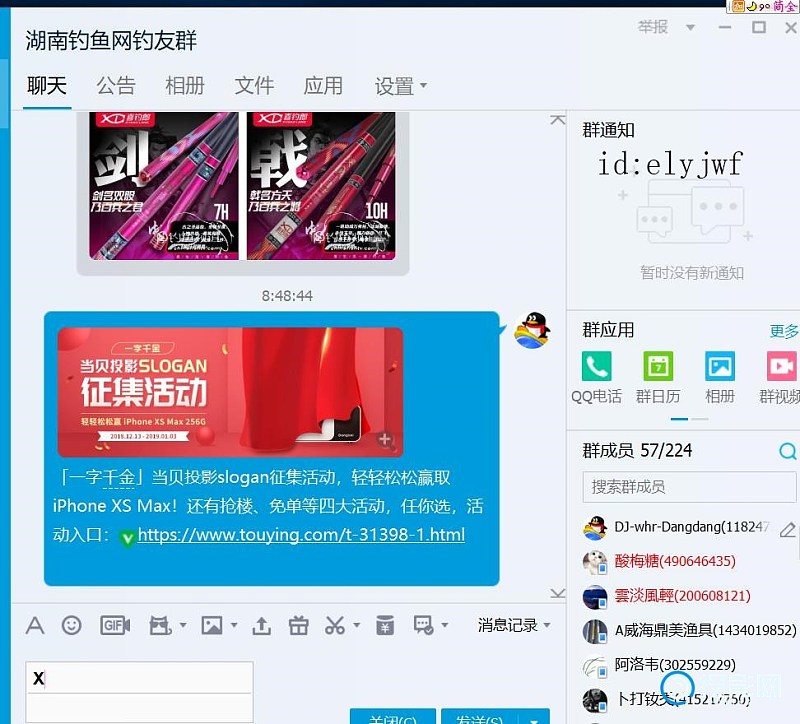Click into the 搜索群成员 search field
This screenshot has width=800, height=724.
(x=689, y=487)
